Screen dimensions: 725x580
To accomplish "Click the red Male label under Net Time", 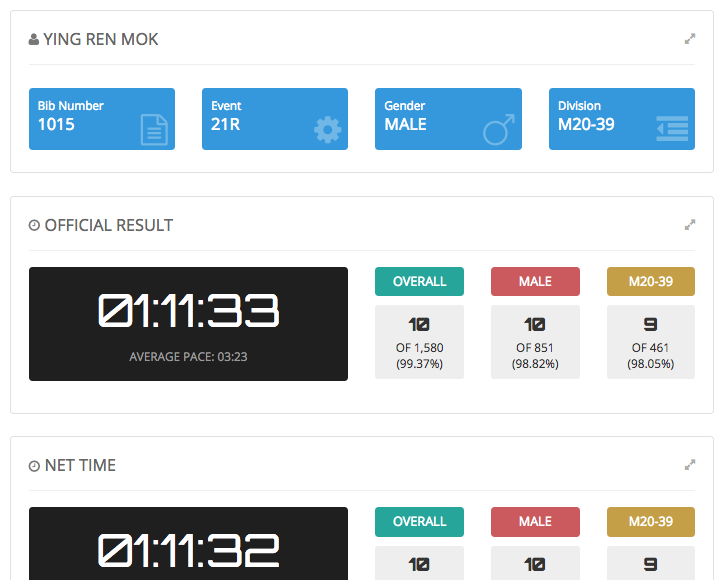I will [x=535, y=521].
